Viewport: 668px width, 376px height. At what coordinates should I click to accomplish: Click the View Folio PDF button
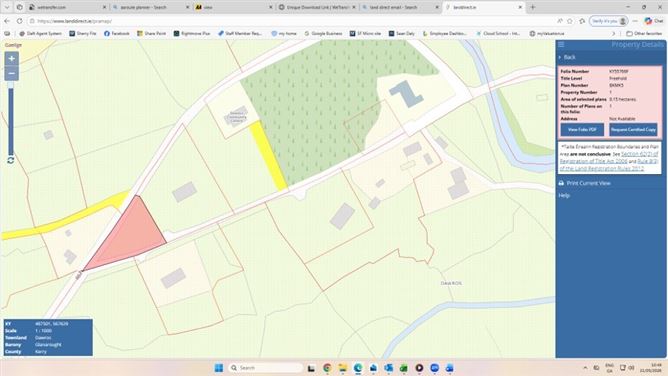(582, 129)
